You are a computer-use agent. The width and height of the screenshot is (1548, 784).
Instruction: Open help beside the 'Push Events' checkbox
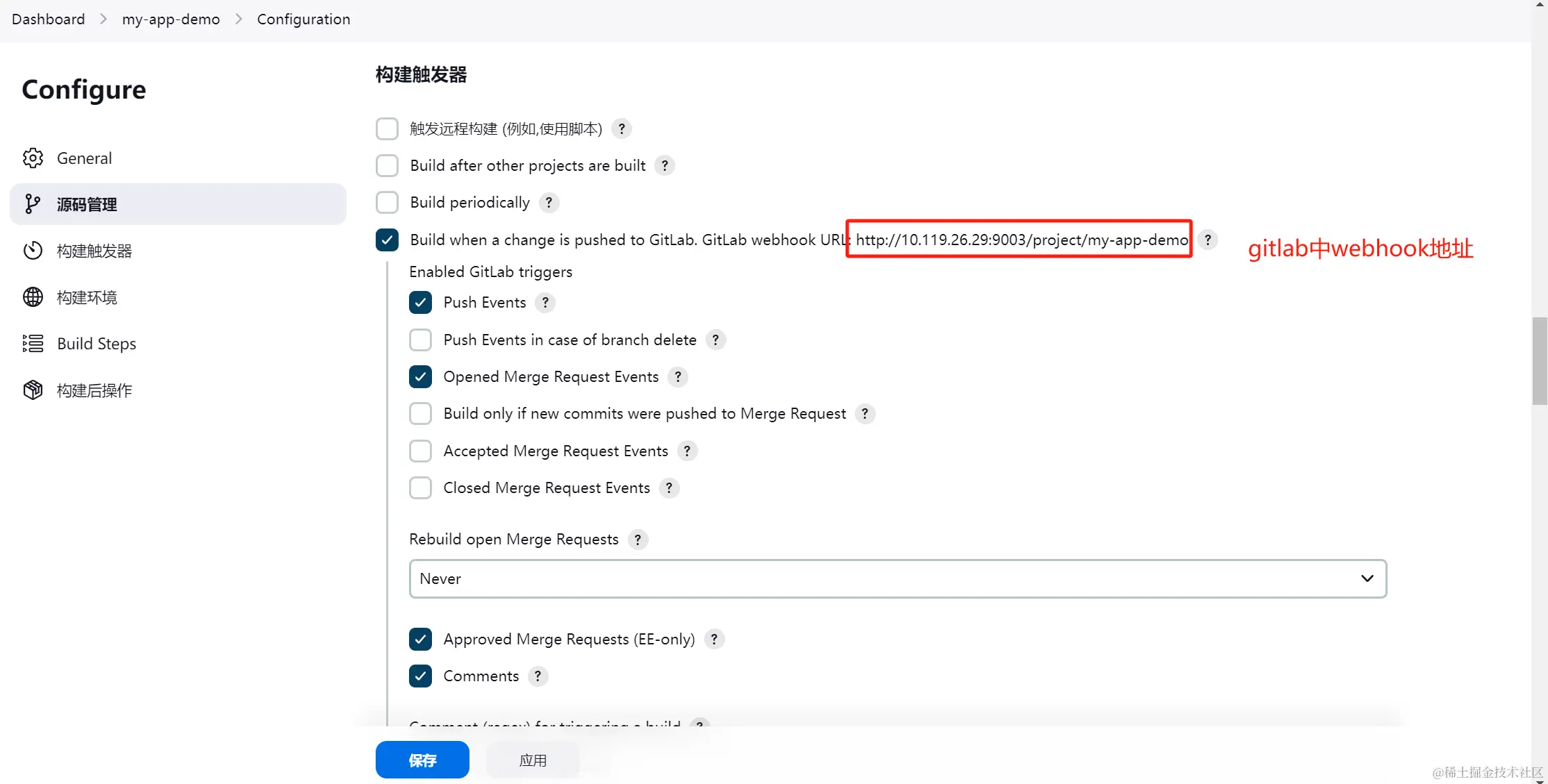pyautogui.click(x=545, y=302)
